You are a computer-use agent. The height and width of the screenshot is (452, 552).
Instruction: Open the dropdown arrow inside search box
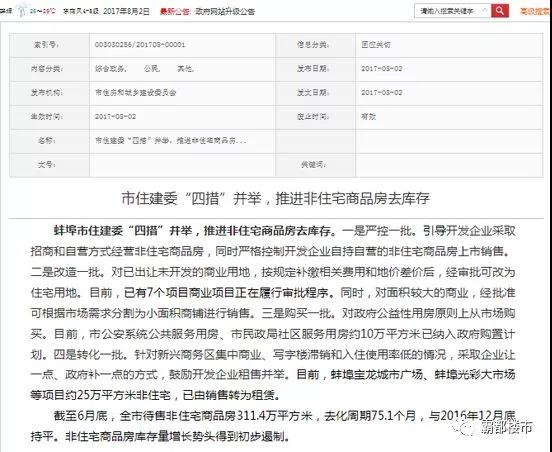point(484,11)
